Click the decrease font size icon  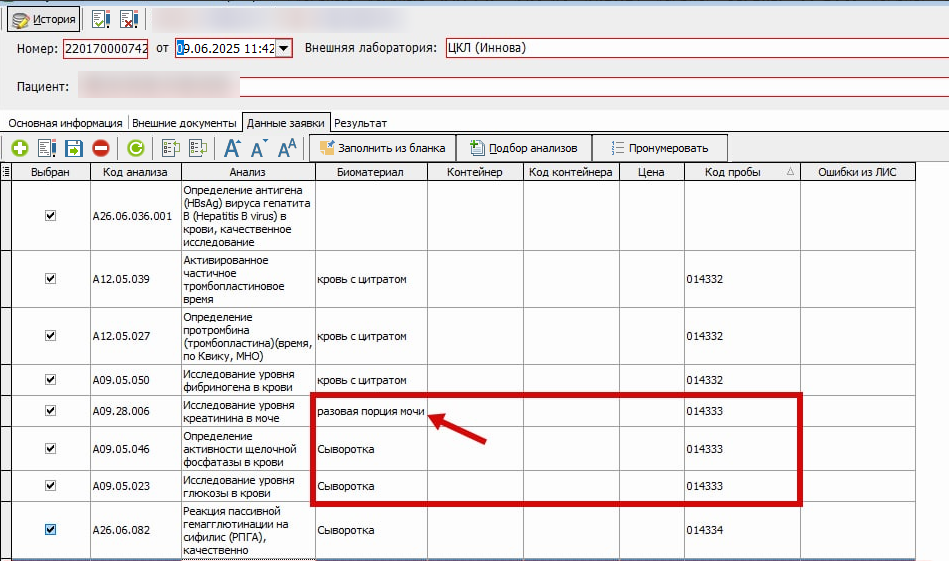(x=258, y=149)
